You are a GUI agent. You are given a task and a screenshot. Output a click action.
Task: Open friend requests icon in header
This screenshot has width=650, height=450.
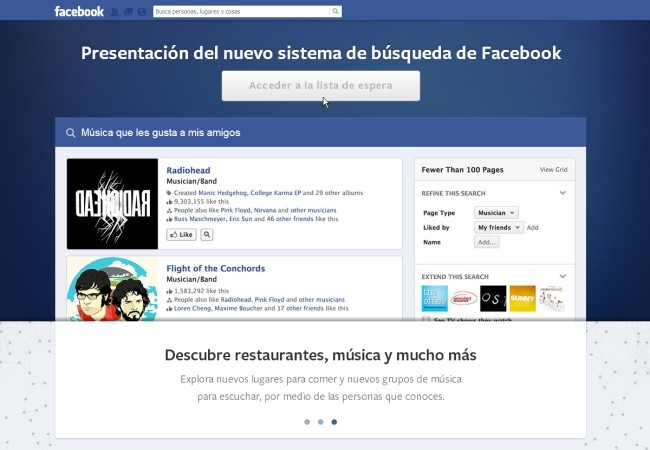point(115,12)
